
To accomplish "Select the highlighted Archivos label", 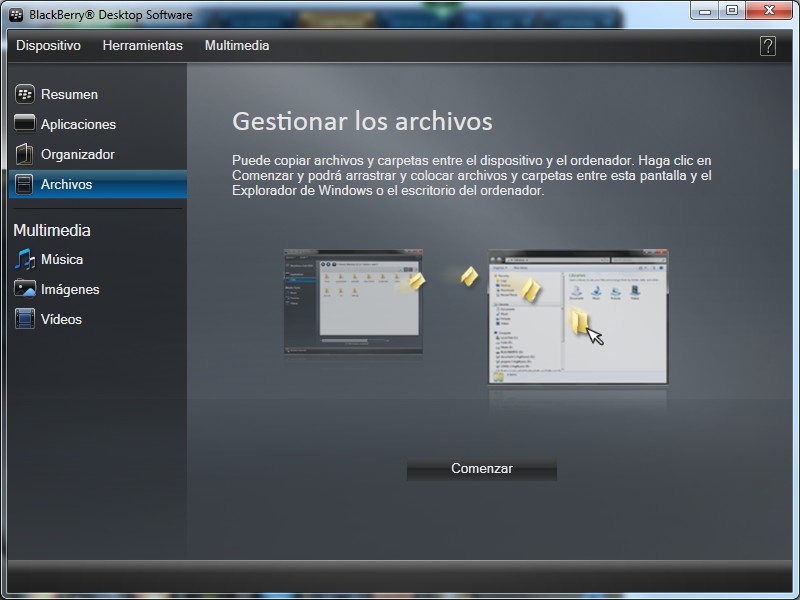I will 66,184.
